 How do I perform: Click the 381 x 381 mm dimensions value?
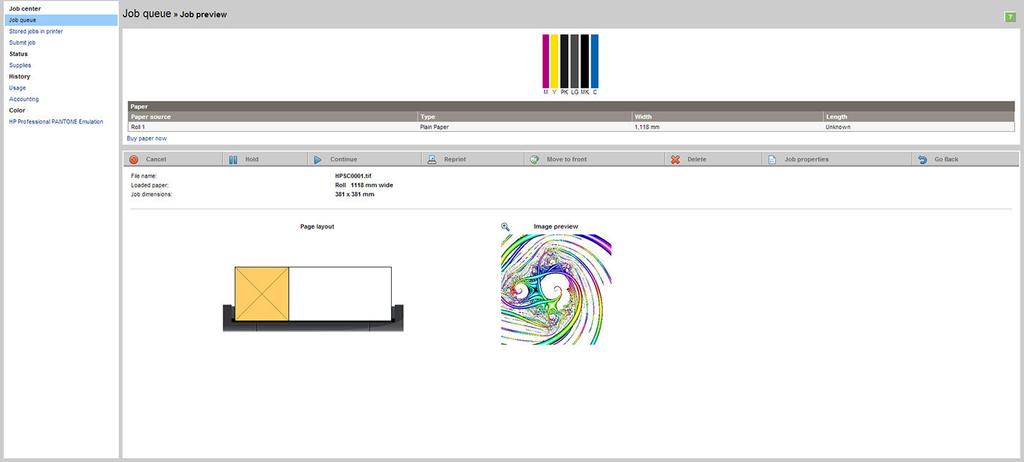click(x=355, y=195)
